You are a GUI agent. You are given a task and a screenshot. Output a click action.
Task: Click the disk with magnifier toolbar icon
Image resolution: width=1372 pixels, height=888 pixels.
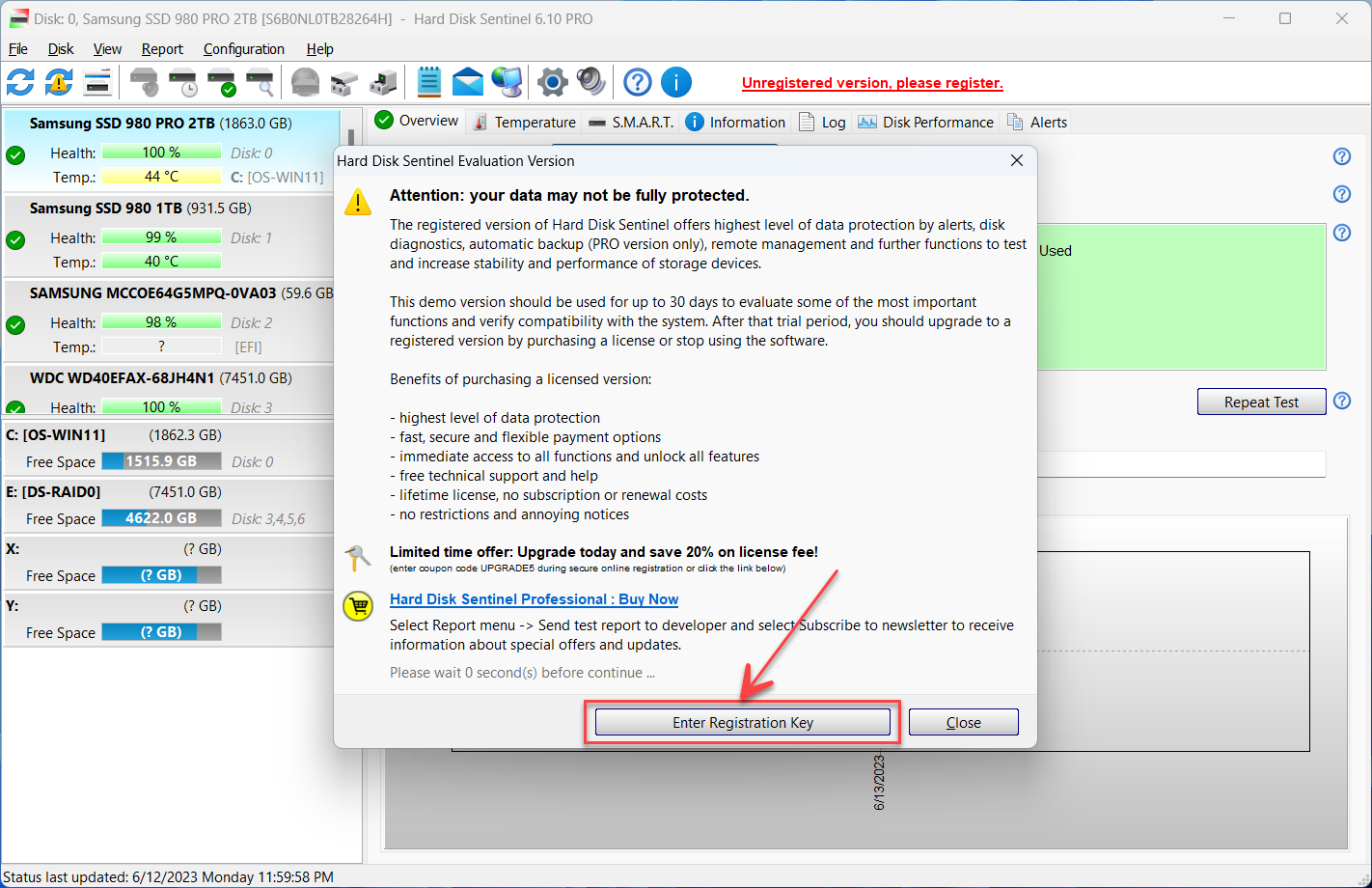click(260, 83)
